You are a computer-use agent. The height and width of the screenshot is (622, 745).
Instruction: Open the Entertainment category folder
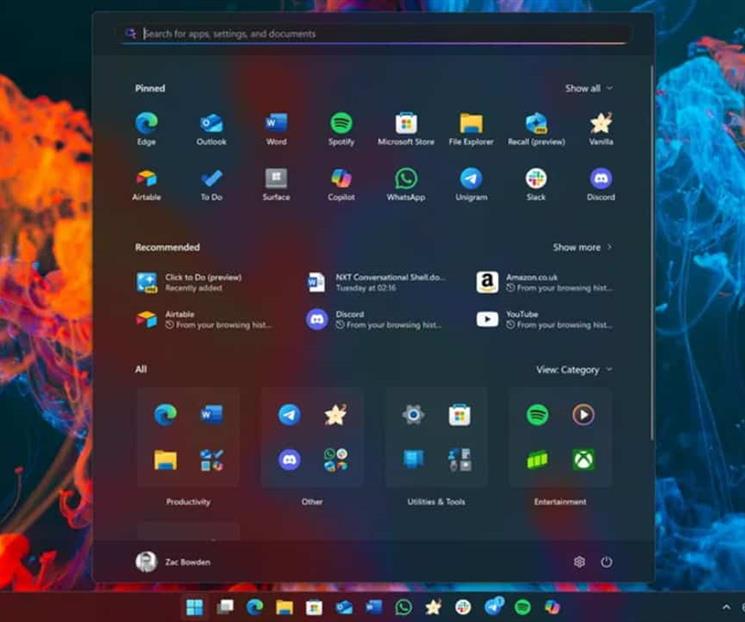click(560, 438)
